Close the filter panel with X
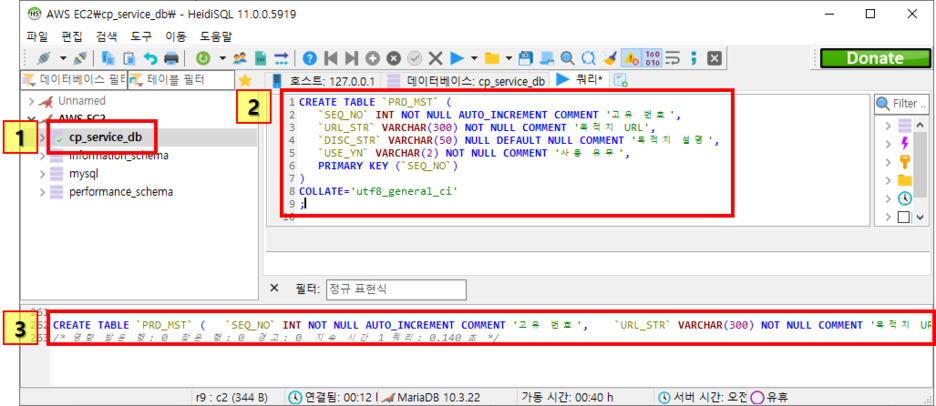The image size is (936, 406). [x=274, y=288]
